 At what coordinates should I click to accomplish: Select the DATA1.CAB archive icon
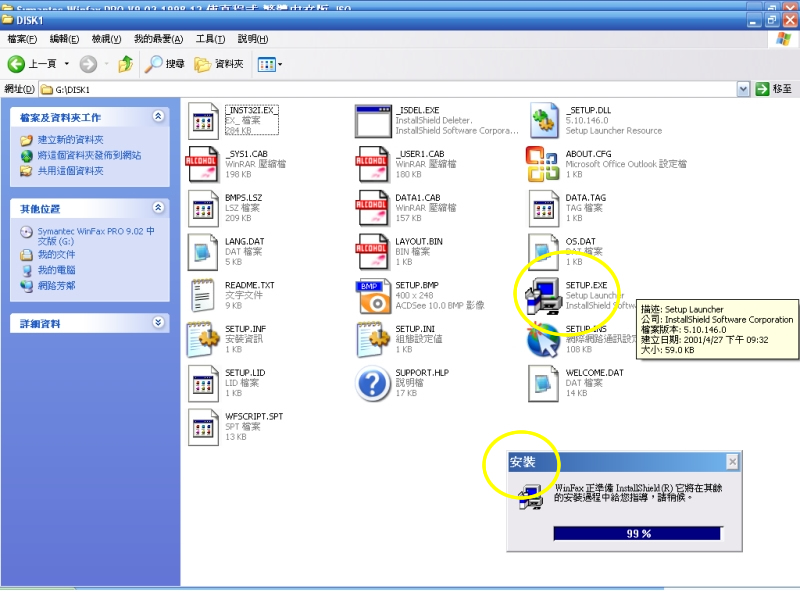click(x=372, y=208)
